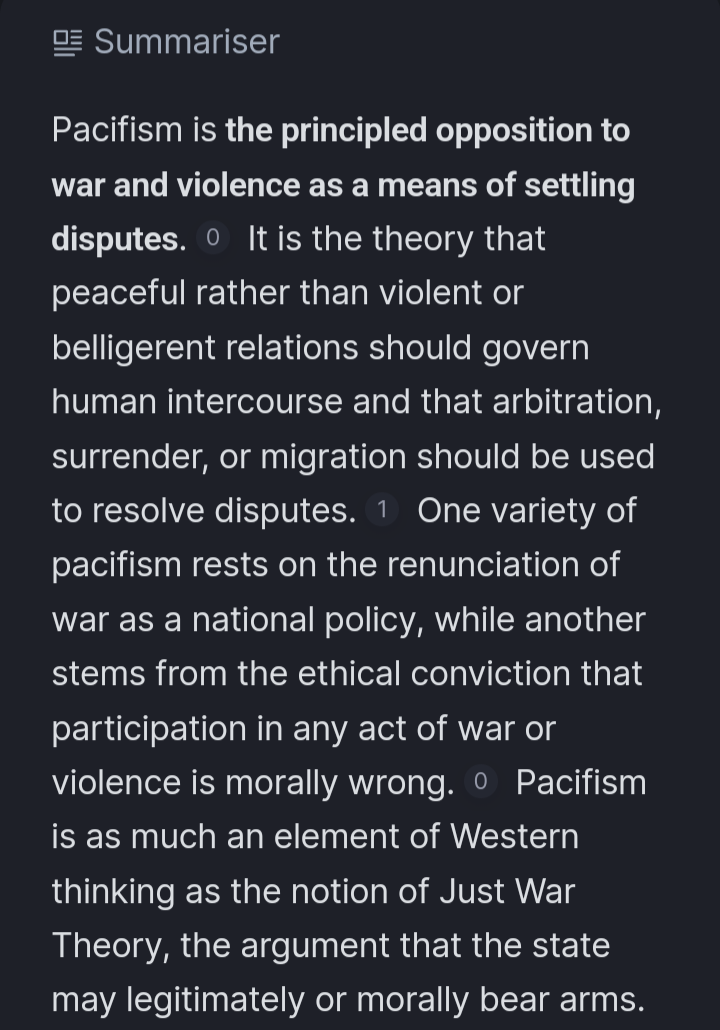The image size is (720, 1030).
Task: Click the phrase human intercourse
Action: [197, 402]
